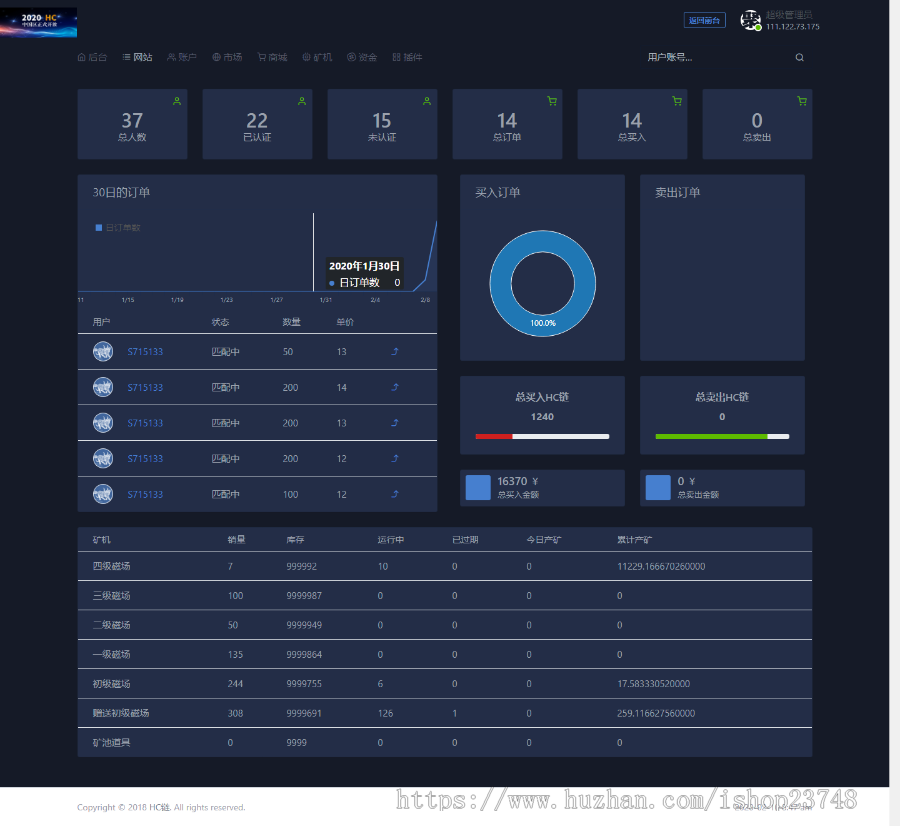Open the share arrow on the first order row
Viewport: 900px width, 826px height.
(395, 351)
